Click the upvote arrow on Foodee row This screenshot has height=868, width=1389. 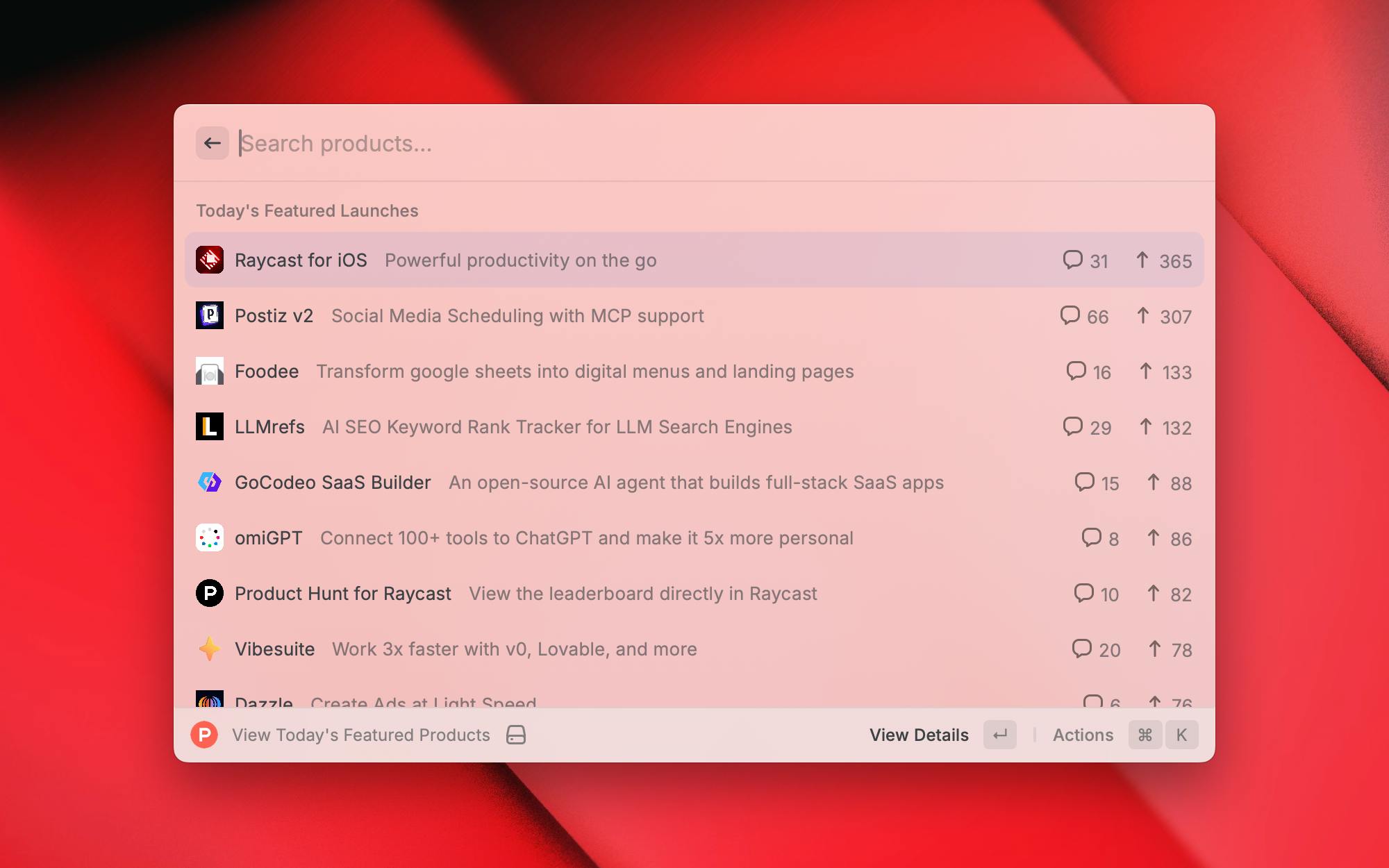coord(1146,371)
